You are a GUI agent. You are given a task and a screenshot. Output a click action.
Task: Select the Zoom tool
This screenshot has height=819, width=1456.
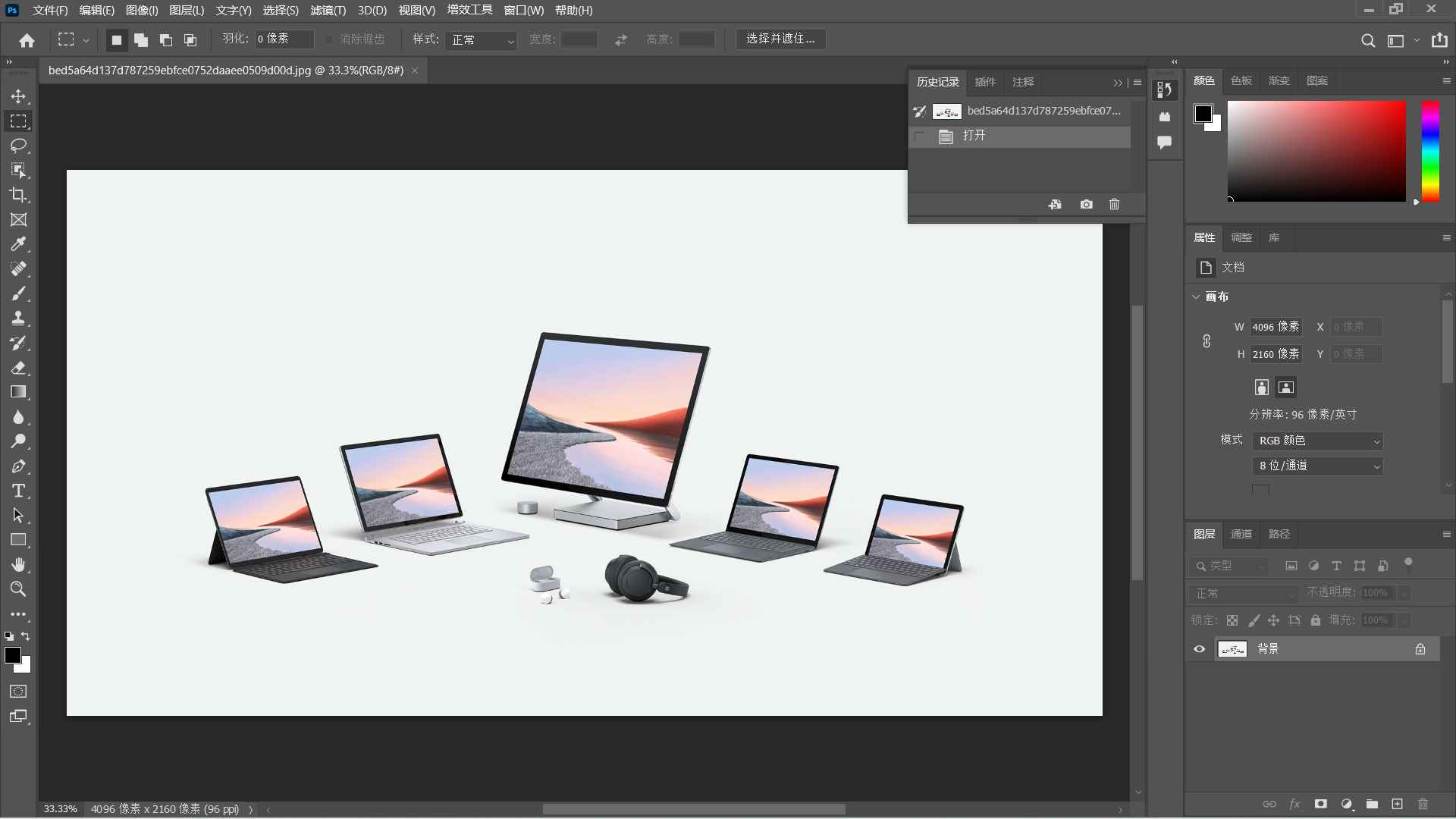pyautogui.click(x=18, y=589)
